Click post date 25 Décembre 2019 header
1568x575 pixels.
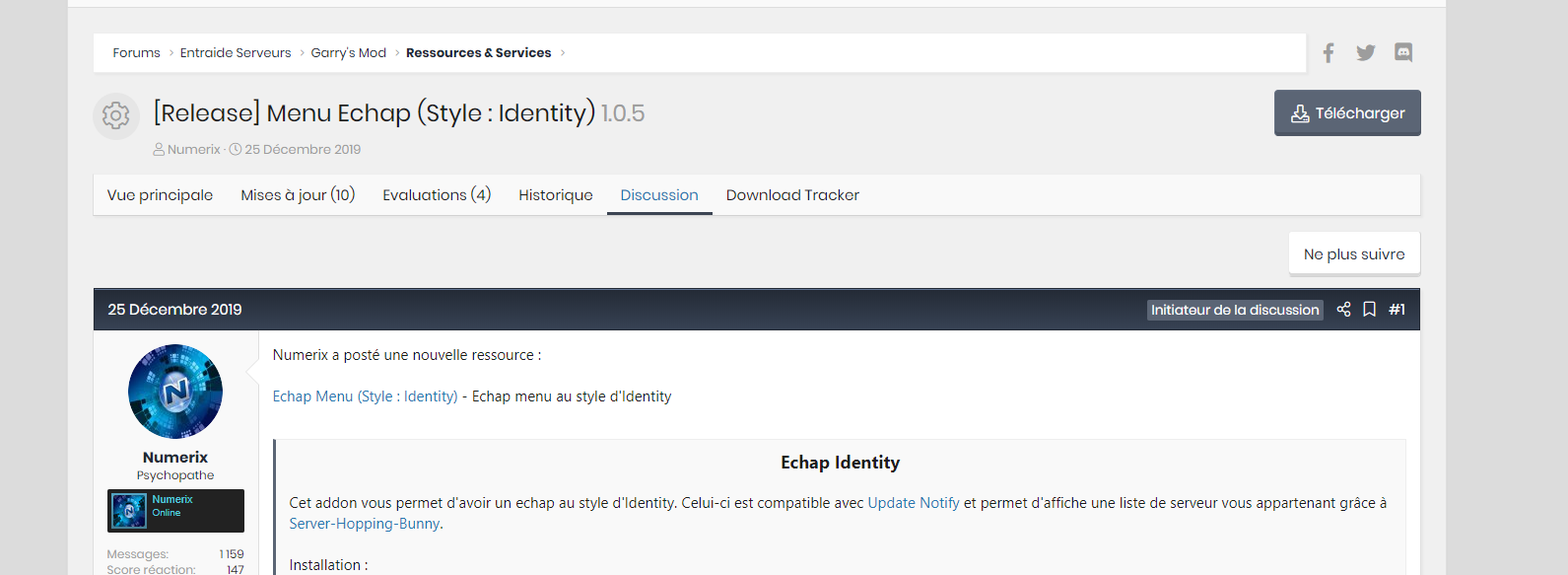(x=174, y=310)
